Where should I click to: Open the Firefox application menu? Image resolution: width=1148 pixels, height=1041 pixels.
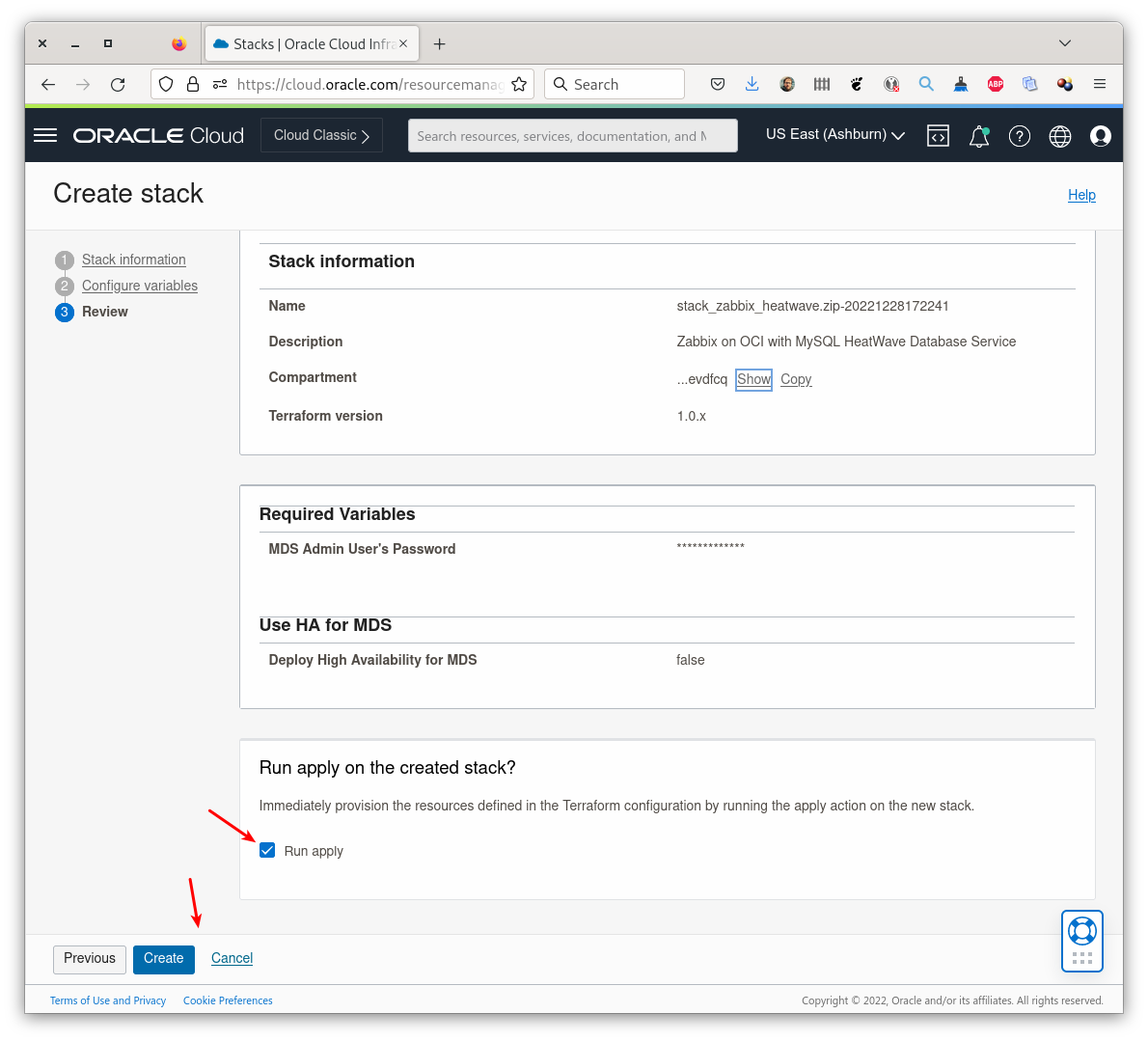click(x=1100, y=84)
